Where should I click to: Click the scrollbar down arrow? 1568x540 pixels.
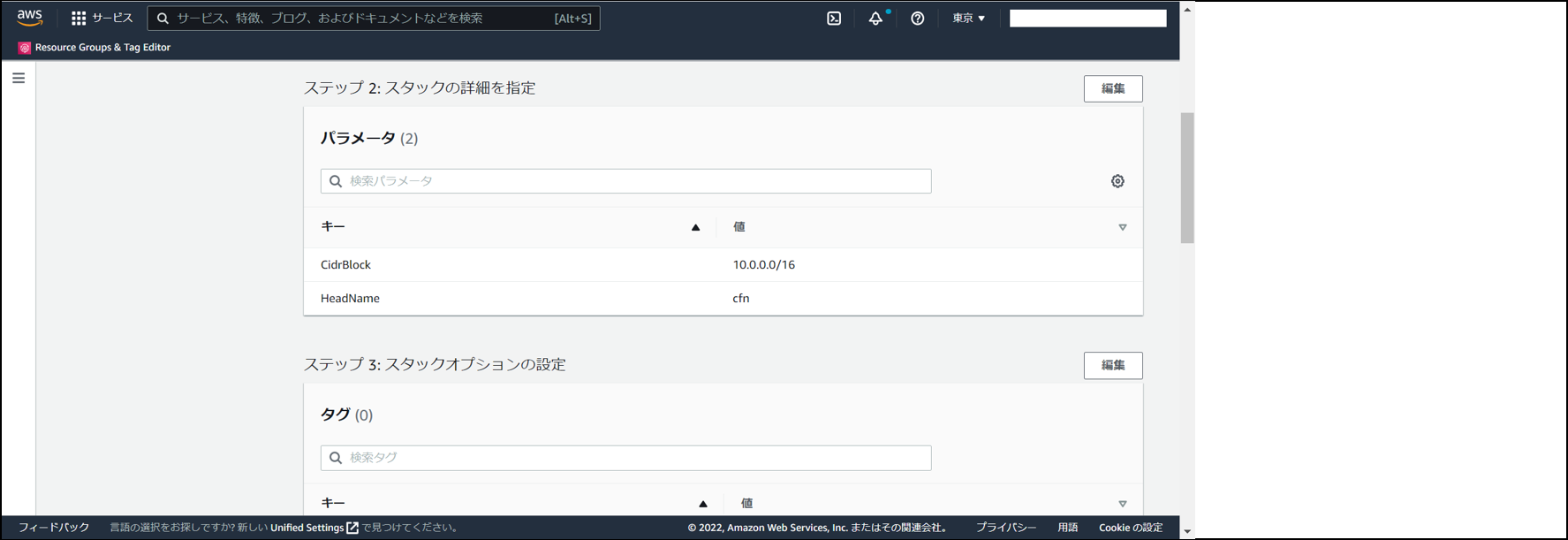coord(1187,532)
